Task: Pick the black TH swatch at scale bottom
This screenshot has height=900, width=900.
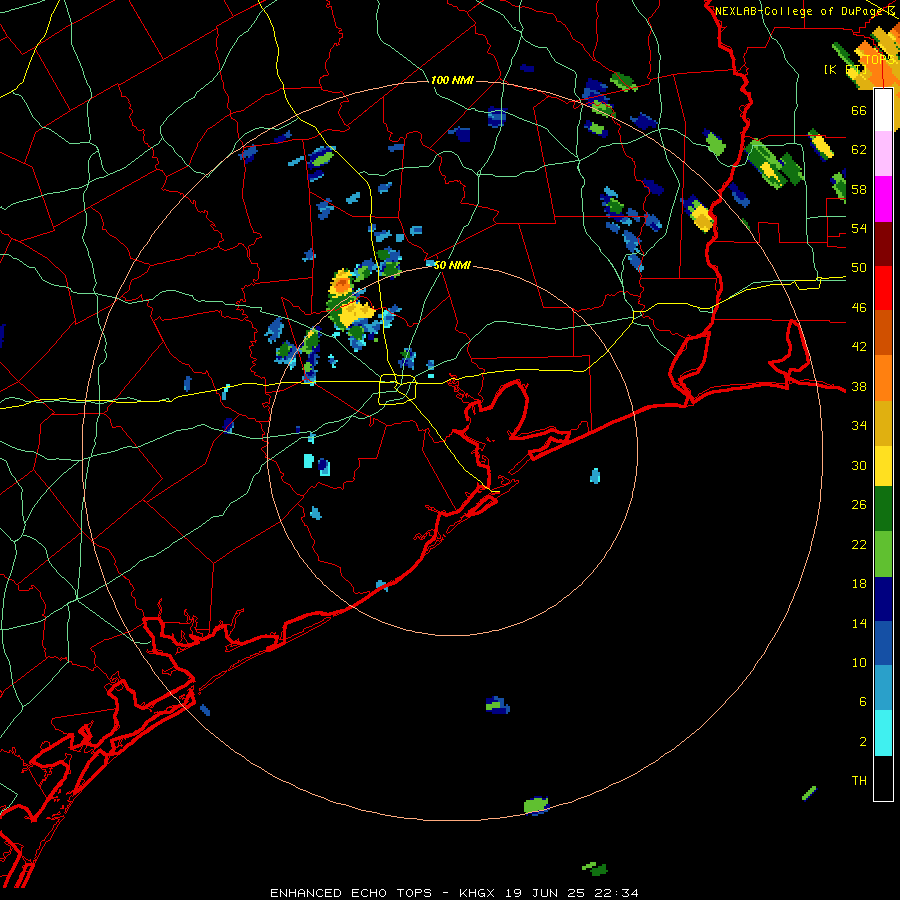Action: (883, 778)
